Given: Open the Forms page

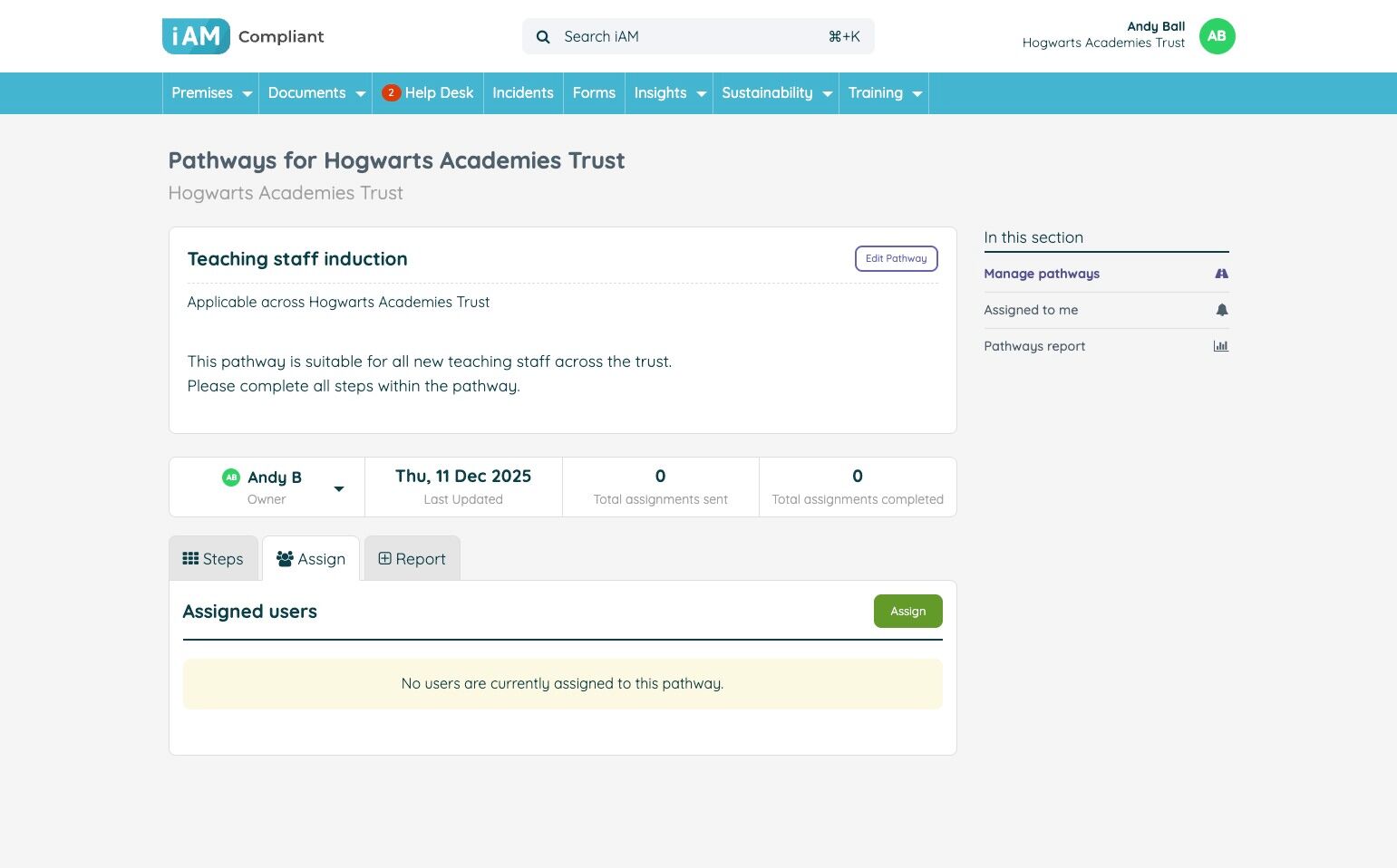Looking at the screenshot, I should click(594, 93).
